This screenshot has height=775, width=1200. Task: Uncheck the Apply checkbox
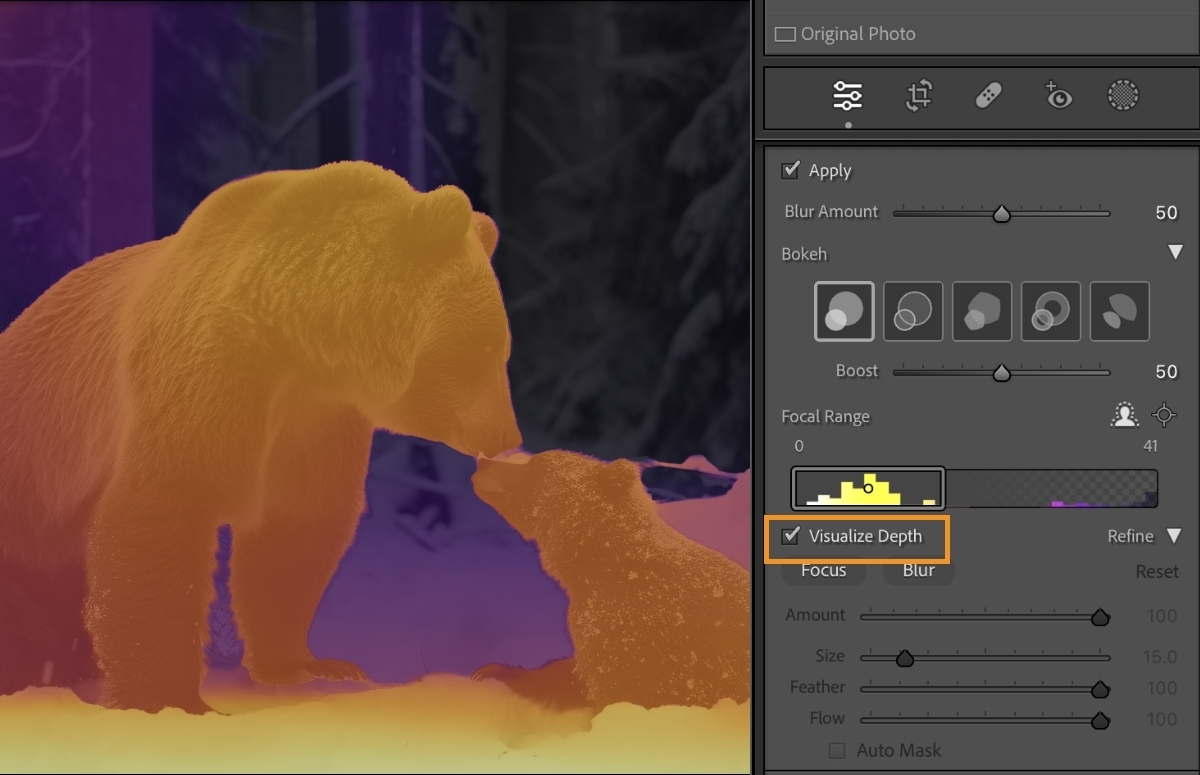(x=789, y=169)
